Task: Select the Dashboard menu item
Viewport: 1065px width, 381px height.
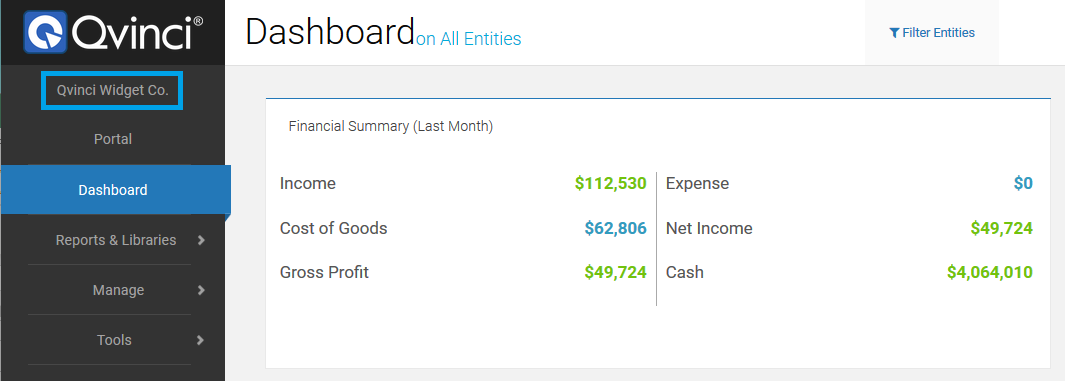Action: pos(113,190)
